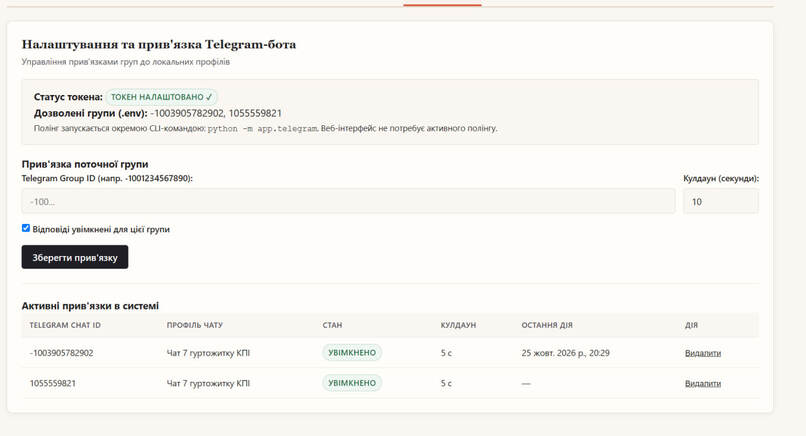Click the heading 'Налаштування та прив'язка Telegram-бота'

click(159, 44)
